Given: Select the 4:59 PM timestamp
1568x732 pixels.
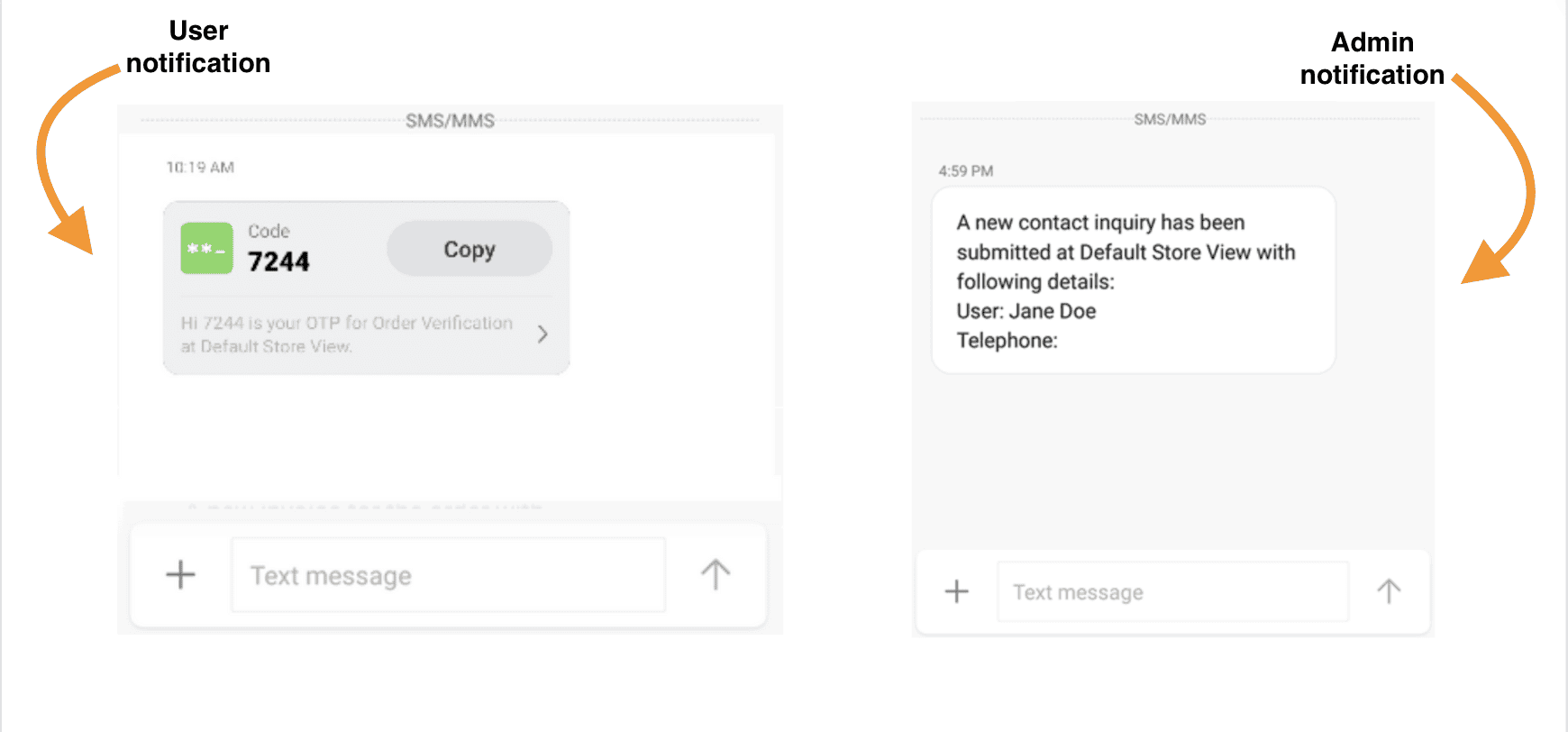Looking at the screenshot, I should click(x=966, y=170).
